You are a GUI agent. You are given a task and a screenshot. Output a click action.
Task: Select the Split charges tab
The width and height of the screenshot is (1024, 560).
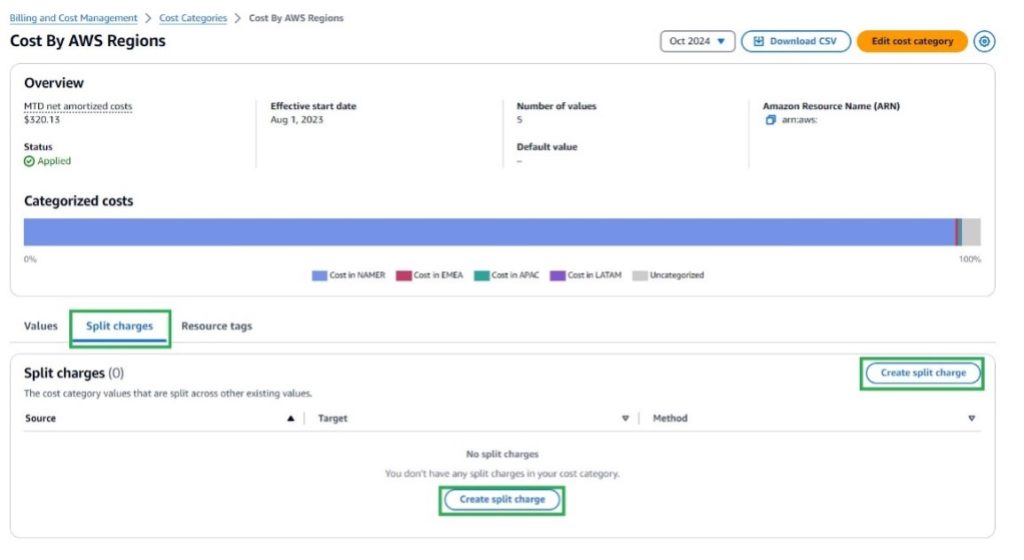120,326
